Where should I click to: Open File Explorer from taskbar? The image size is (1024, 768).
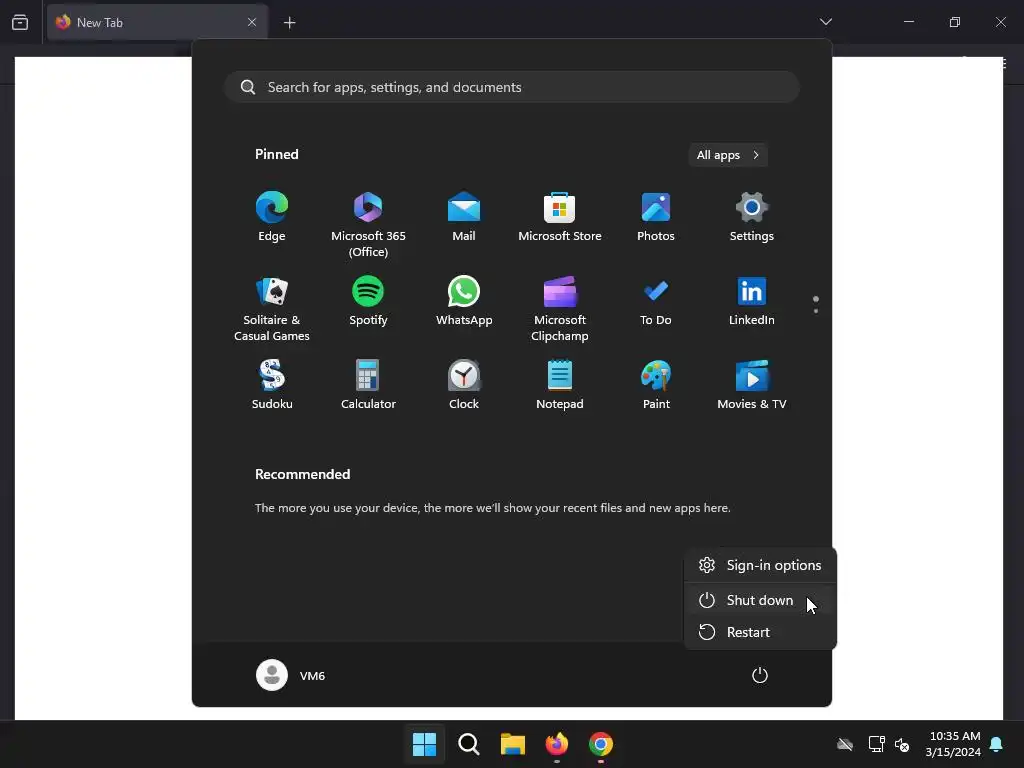(513, 744)
